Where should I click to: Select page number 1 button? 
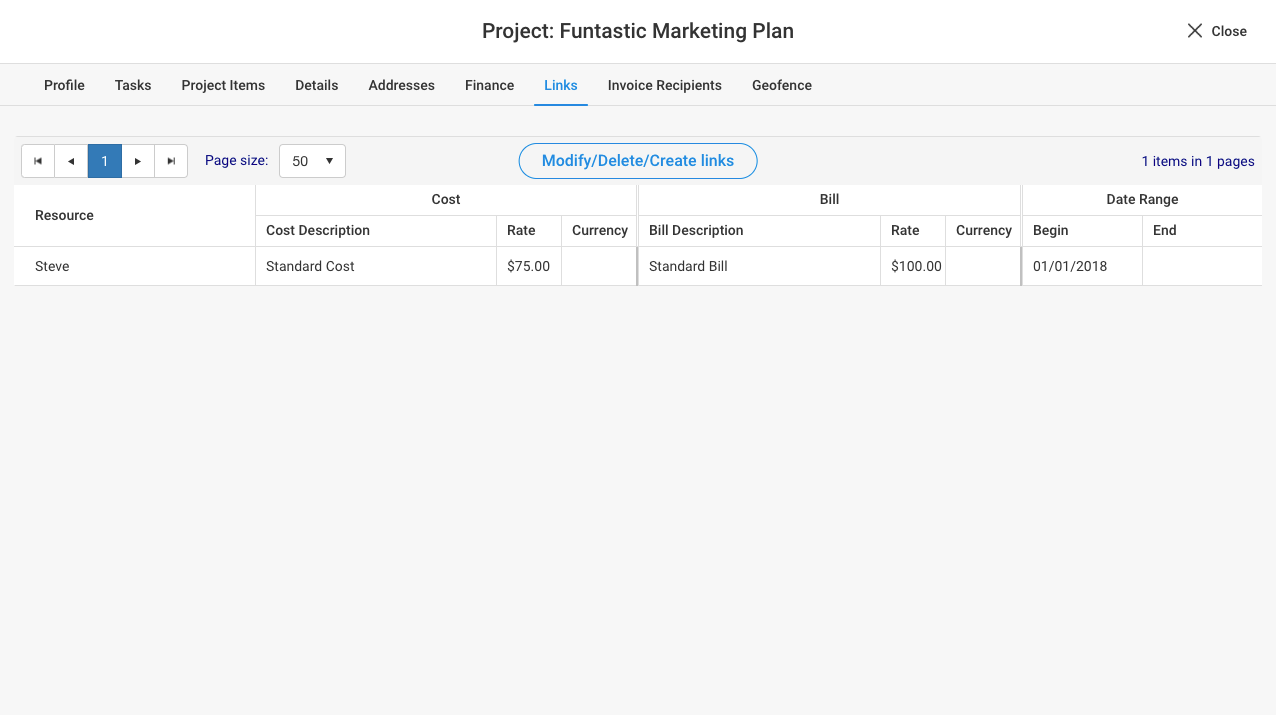(105, 161)
